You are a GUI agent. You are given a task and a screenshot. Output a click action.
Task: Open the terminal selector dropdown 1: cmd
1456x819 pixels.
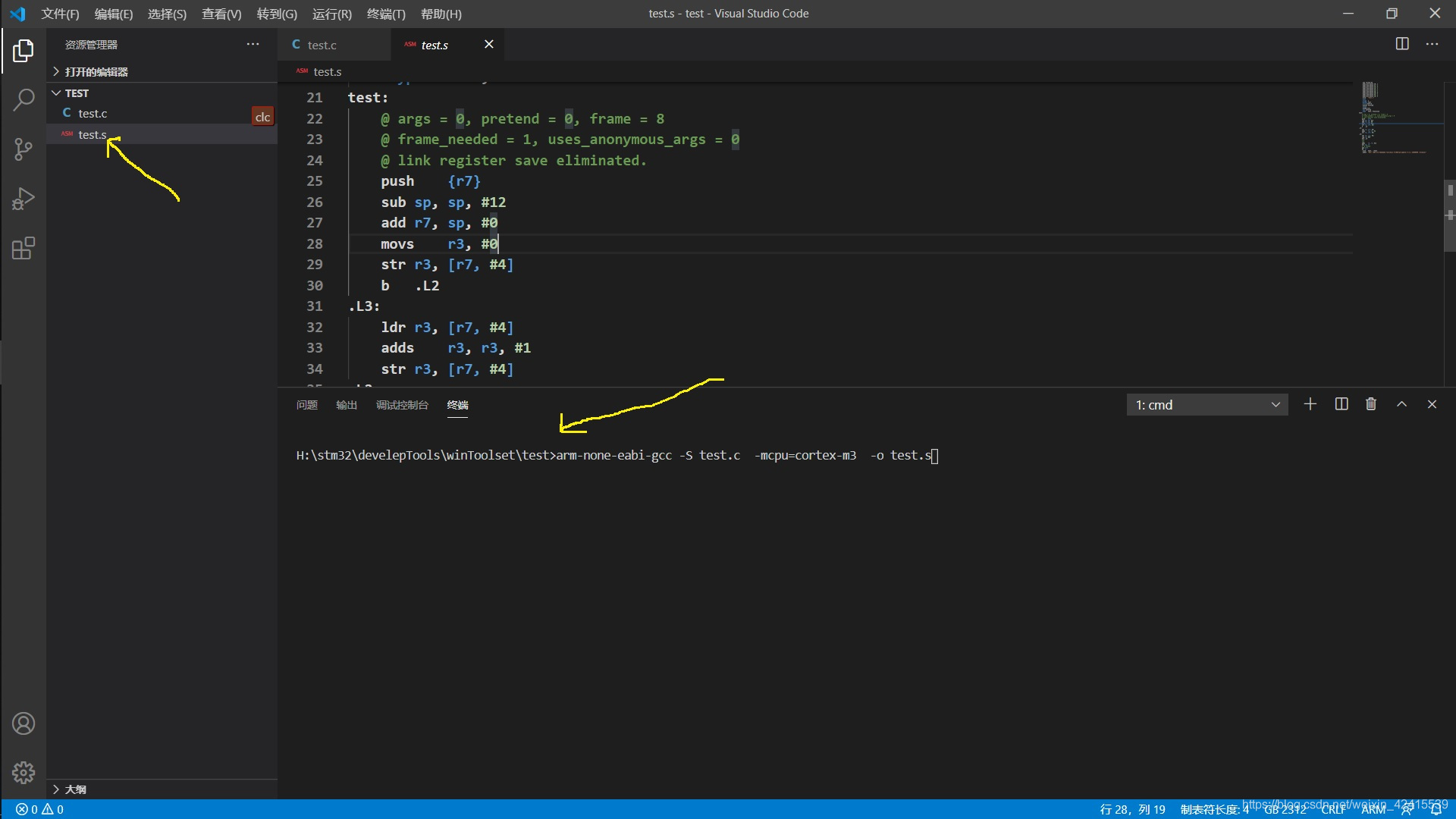coord(1207,405)
